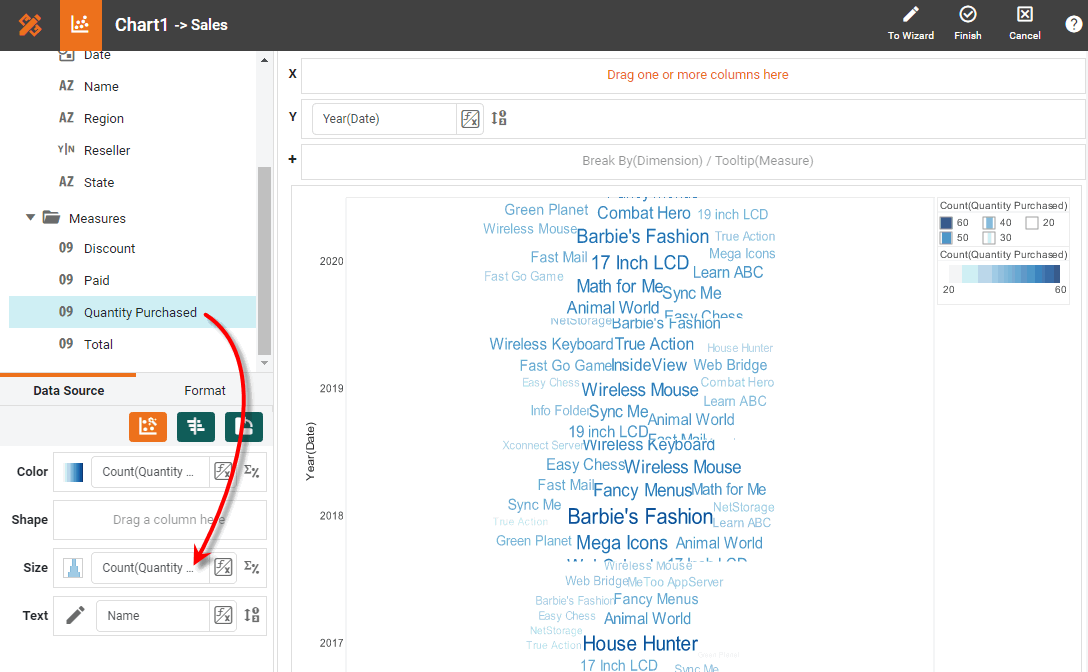Click sort icon next to Year(Date) field
The height and width of the screenshot is (672, 1088).
499,118
